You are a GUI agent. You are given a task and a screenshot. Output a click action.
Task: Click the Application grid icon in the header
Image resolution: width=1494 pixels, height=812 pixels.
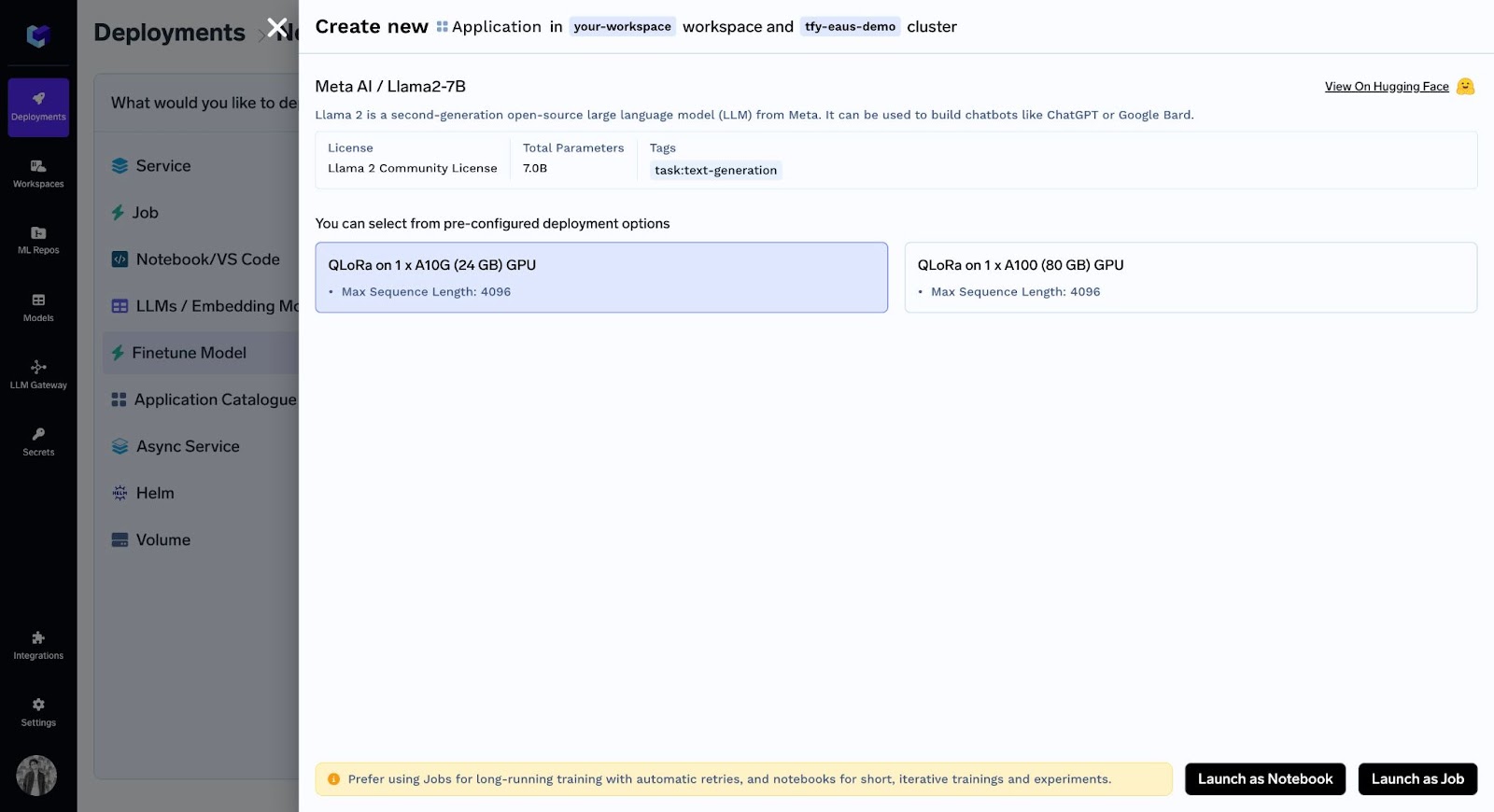click(442, 27)
